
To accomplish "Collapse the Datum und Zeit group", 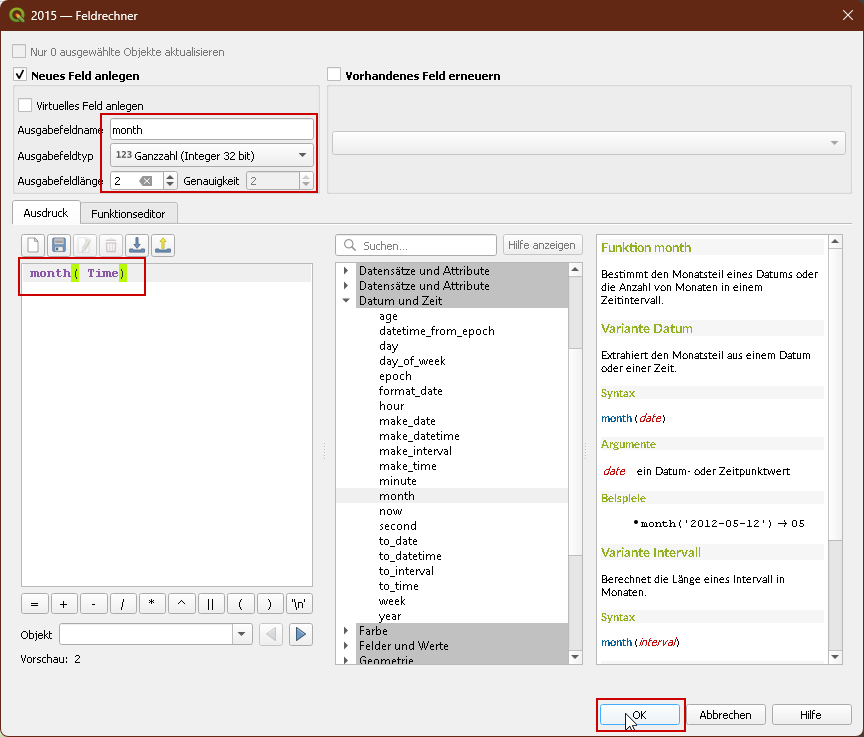I will (x=346, y=301).
